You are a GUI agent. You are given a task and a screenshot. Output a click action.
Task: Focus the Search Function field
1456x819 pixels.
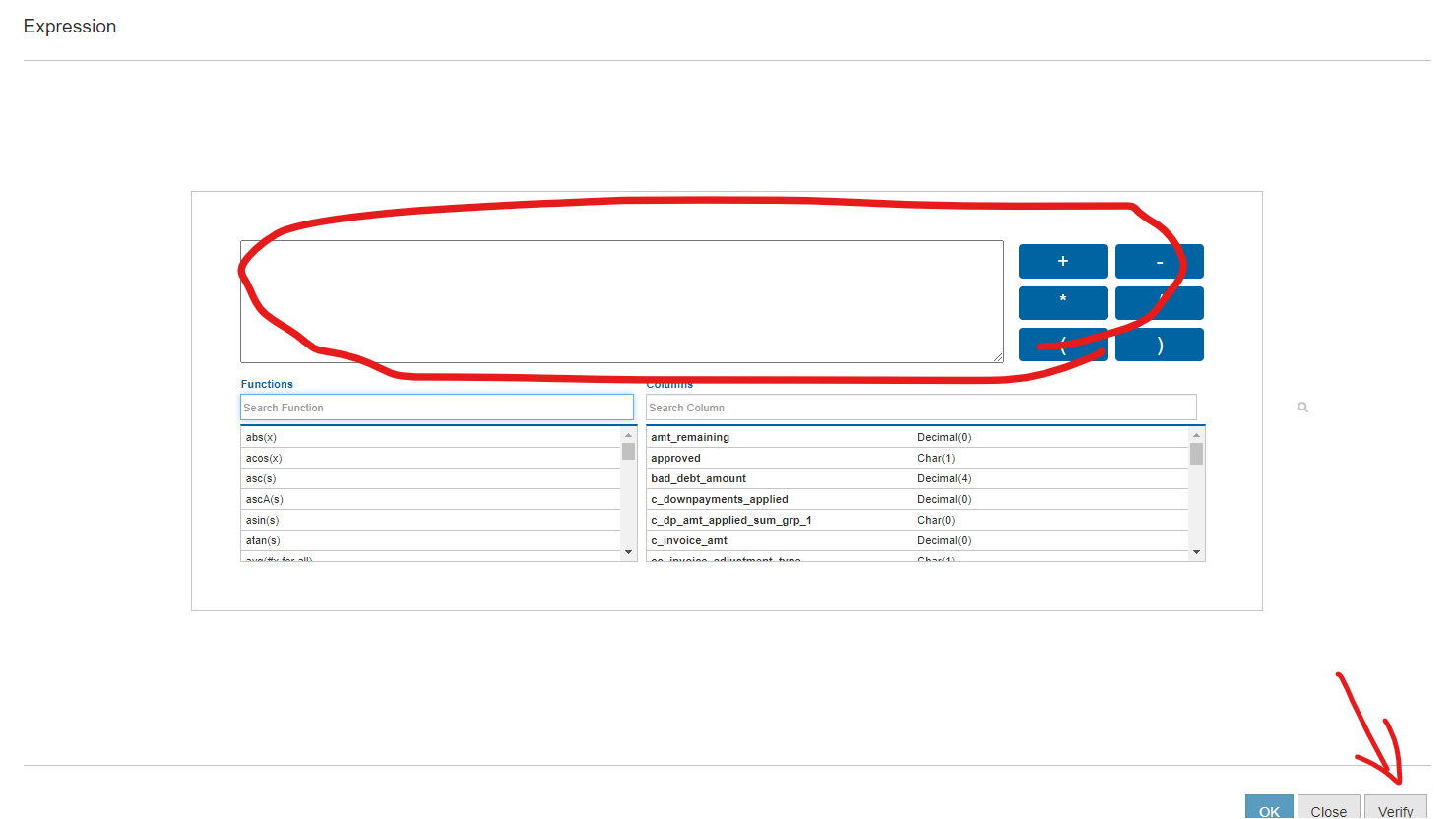pos(436,408)
